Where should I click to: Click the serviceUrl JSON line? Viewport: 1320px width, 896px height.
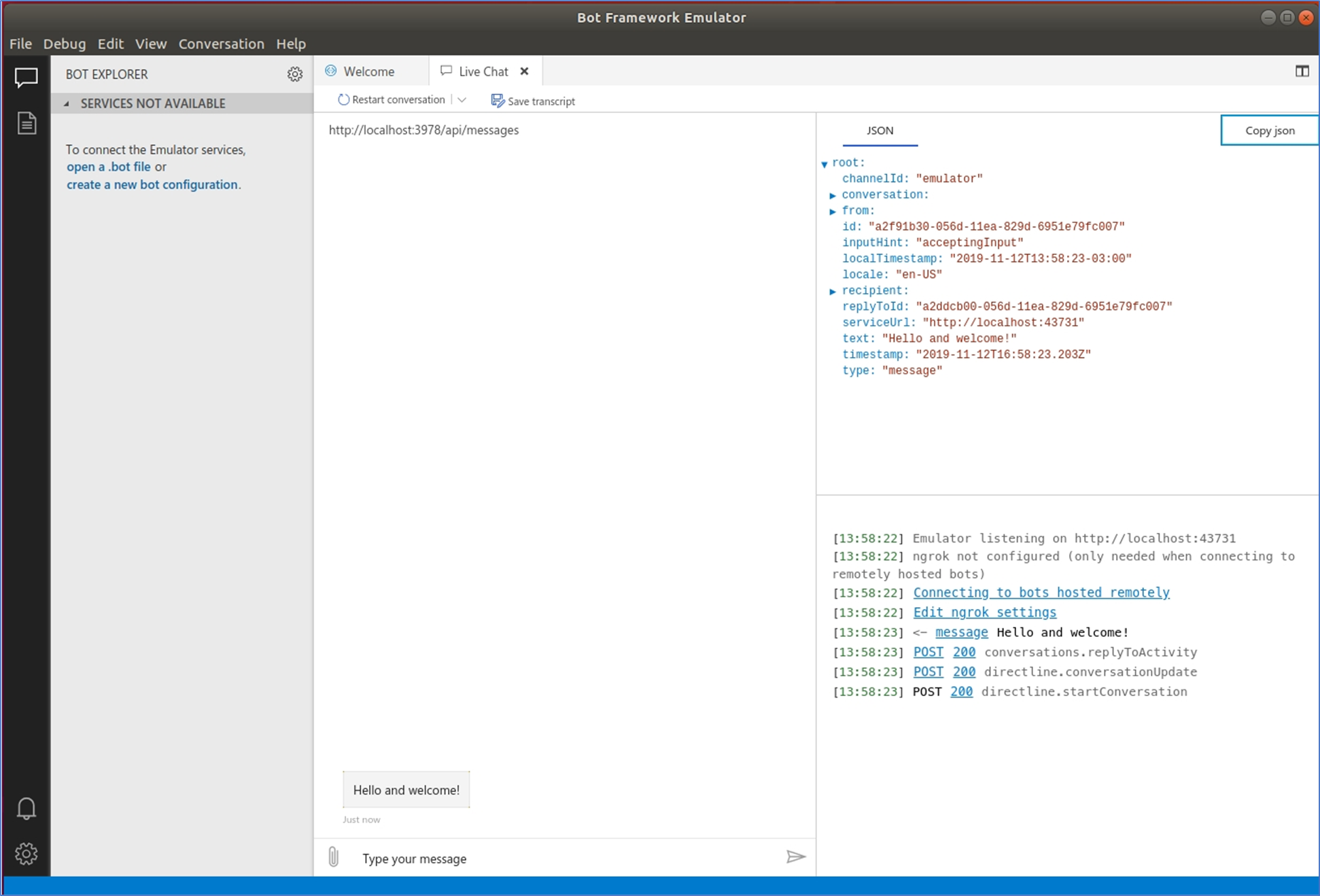point(963,322)
